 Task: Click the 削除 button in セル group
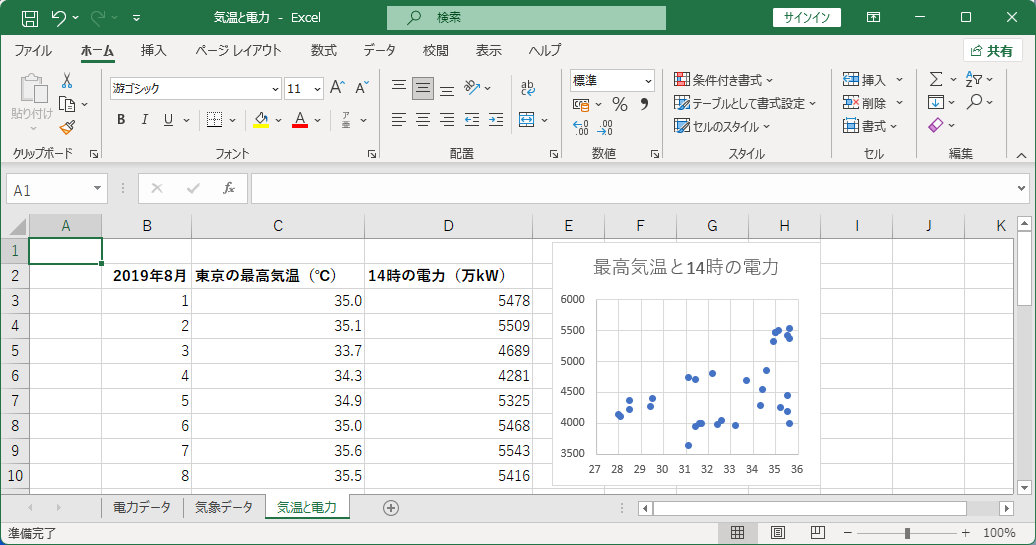(873, 102)
